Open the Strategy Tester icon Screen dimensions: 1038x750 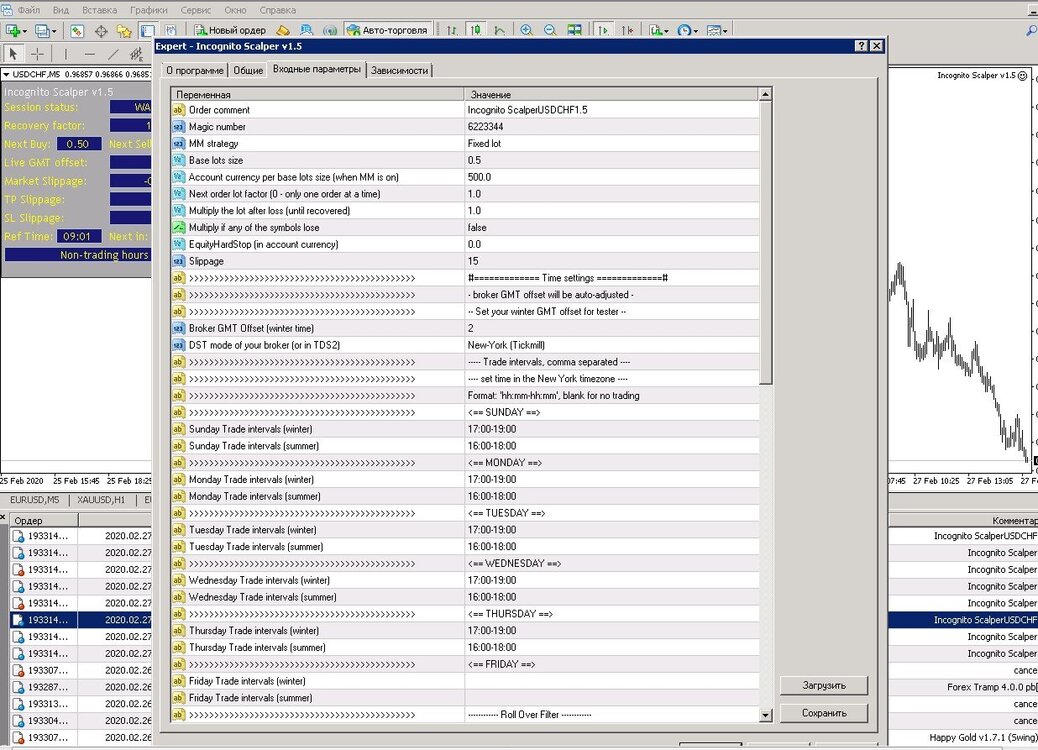pos(171,30)
